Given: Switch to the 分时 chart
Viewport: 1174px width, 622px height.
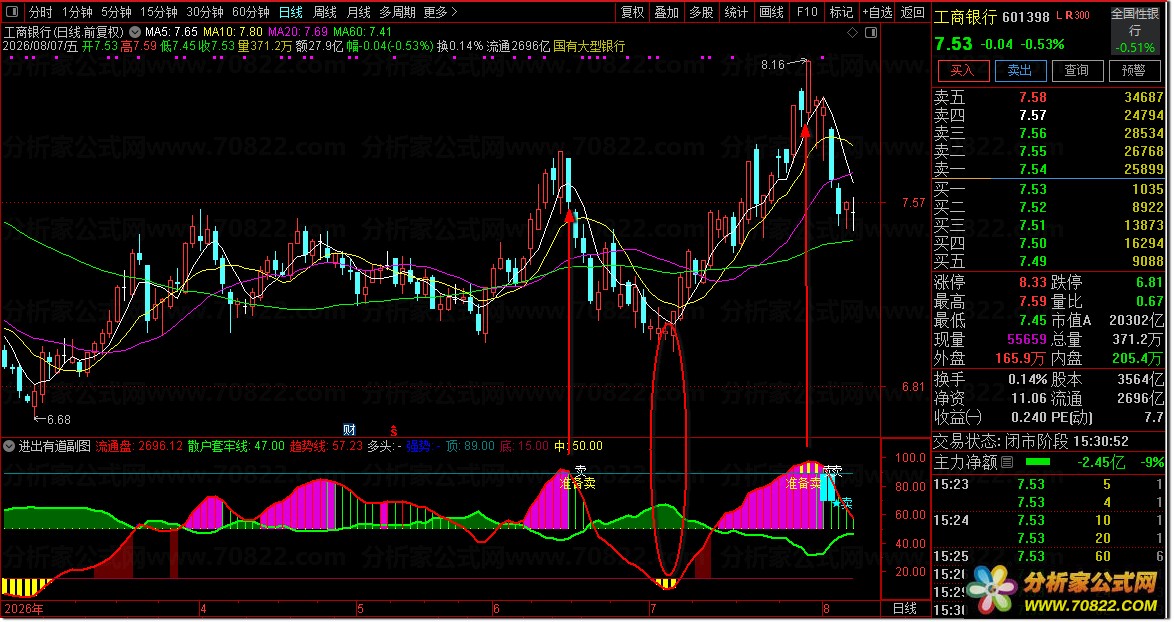Looking at the screenshot, I should (x=40, y=12).
